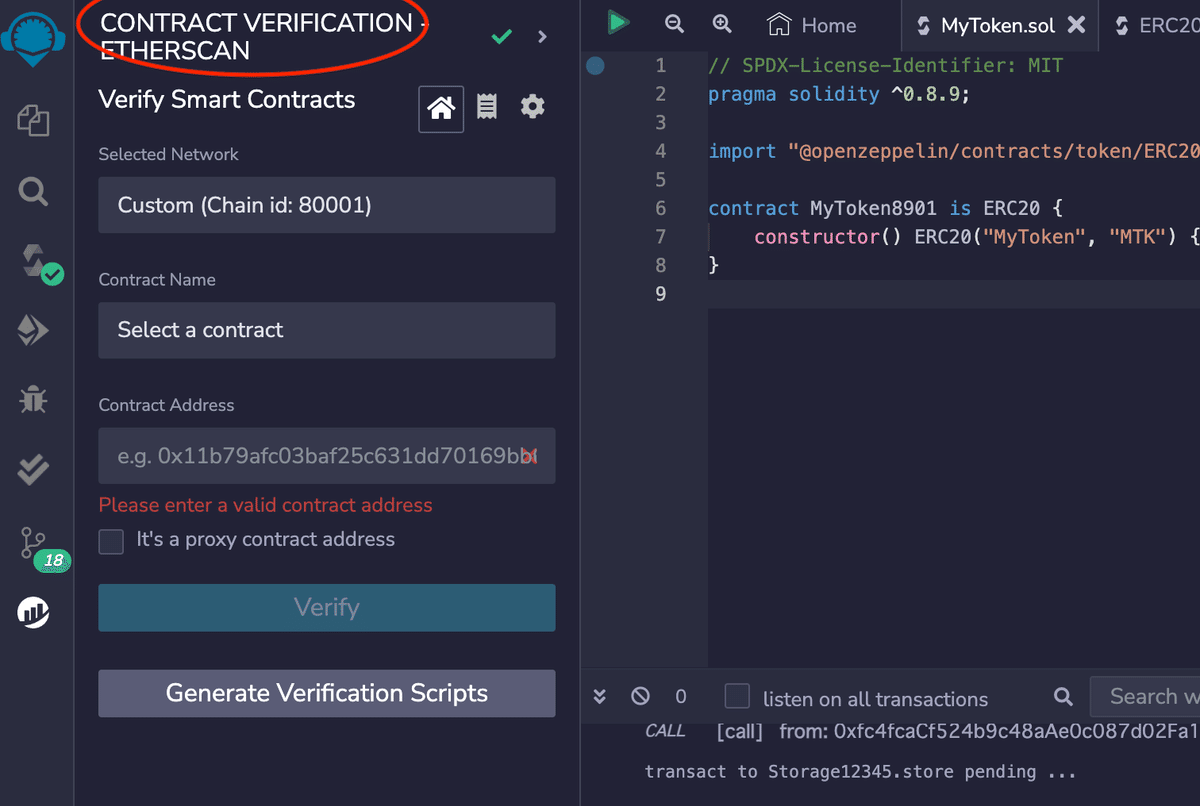Open the Etherscan verification plugin sidebar icon
Viewport: 1200px width, 806px height.
click(33, 611)
